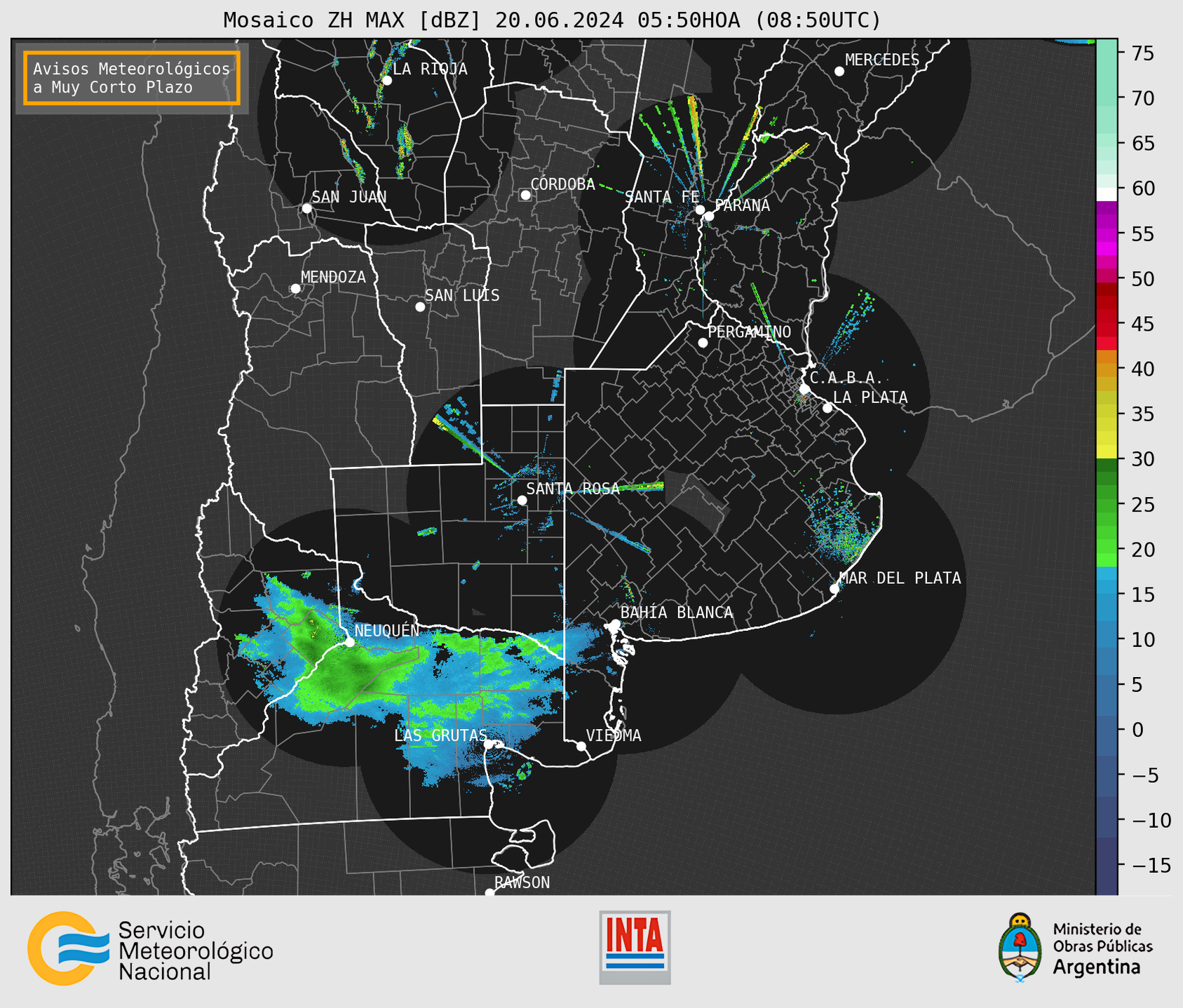Click the Ministerio de Obras Públicas crest

[x=1020, y=948]
